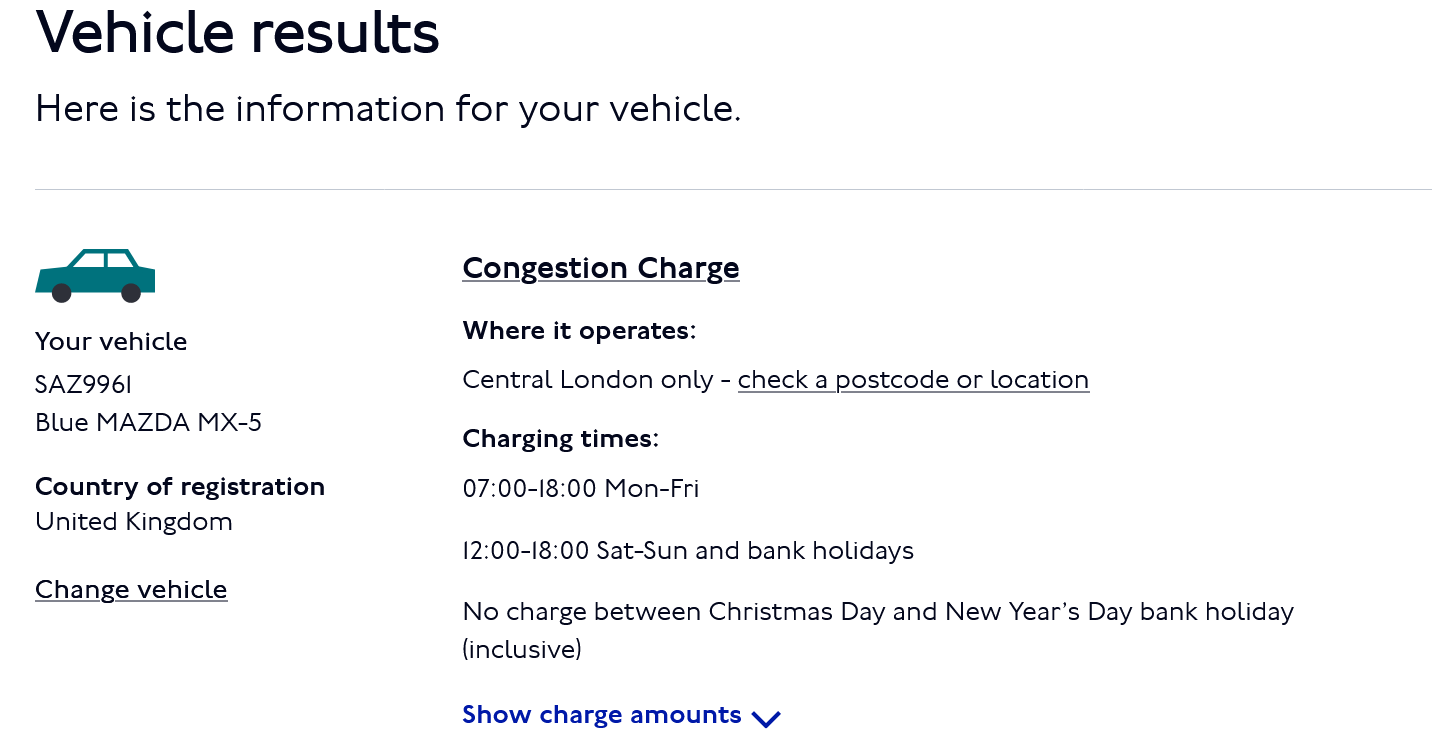Click the Vehicle results page heading

click(237, 32)
